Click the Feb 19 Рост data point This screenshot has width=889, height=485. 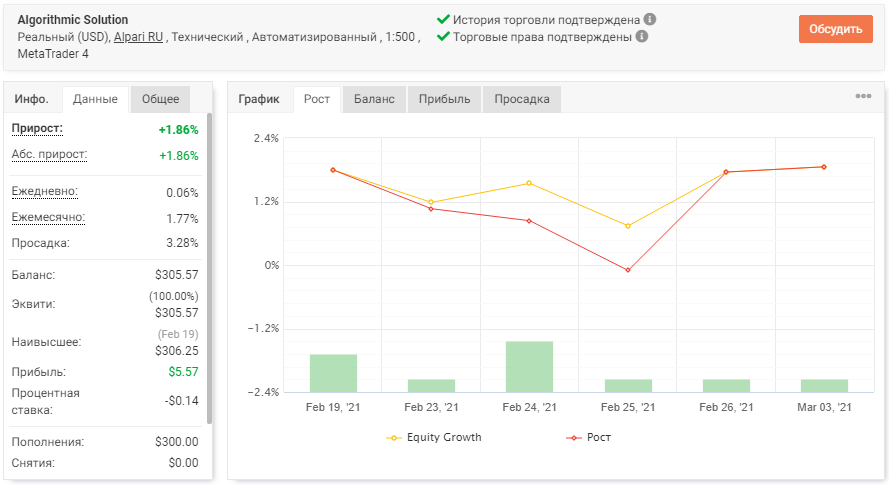point(333,170)
